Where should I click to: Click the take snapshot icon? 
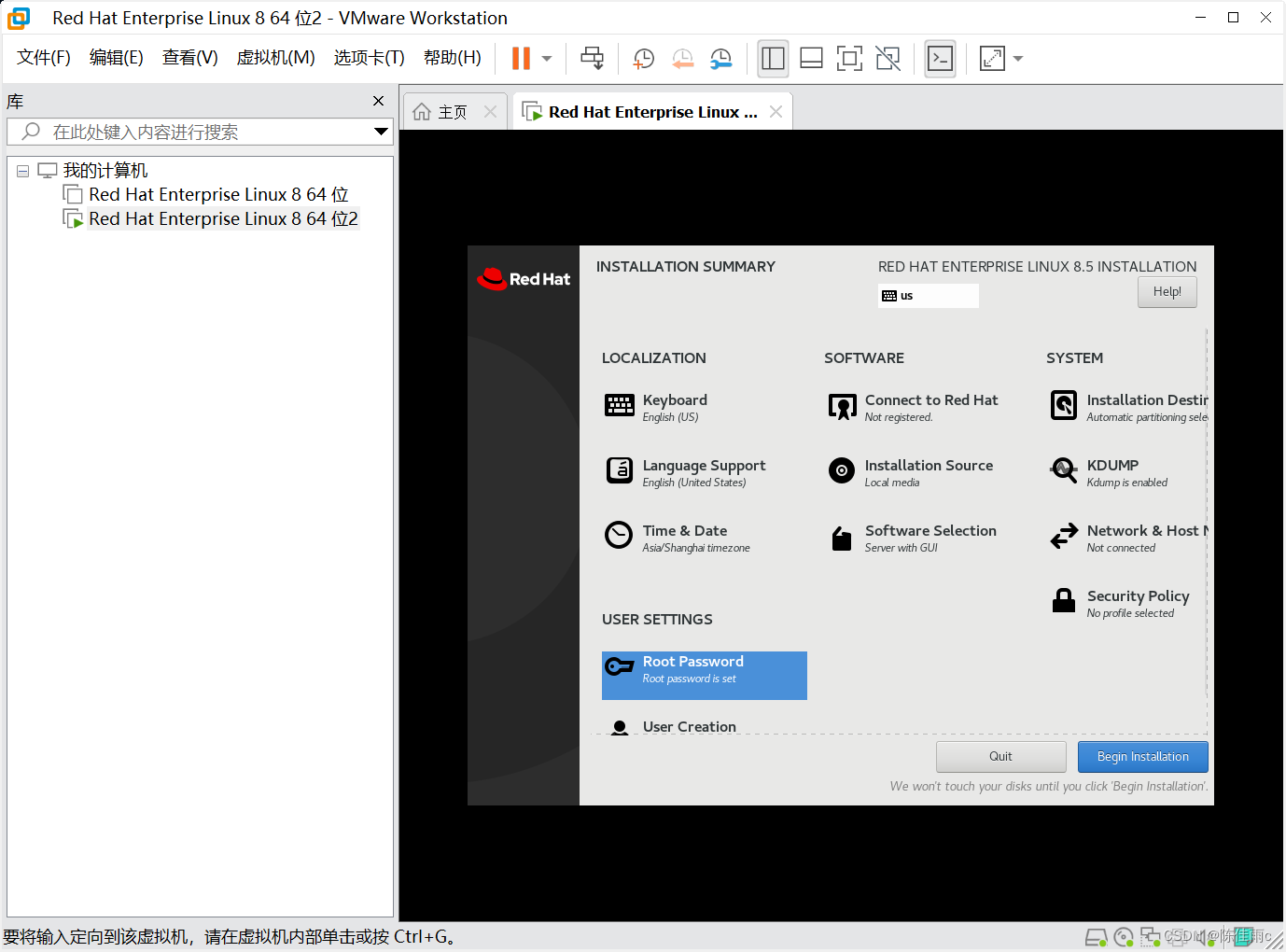click(643, 58)
